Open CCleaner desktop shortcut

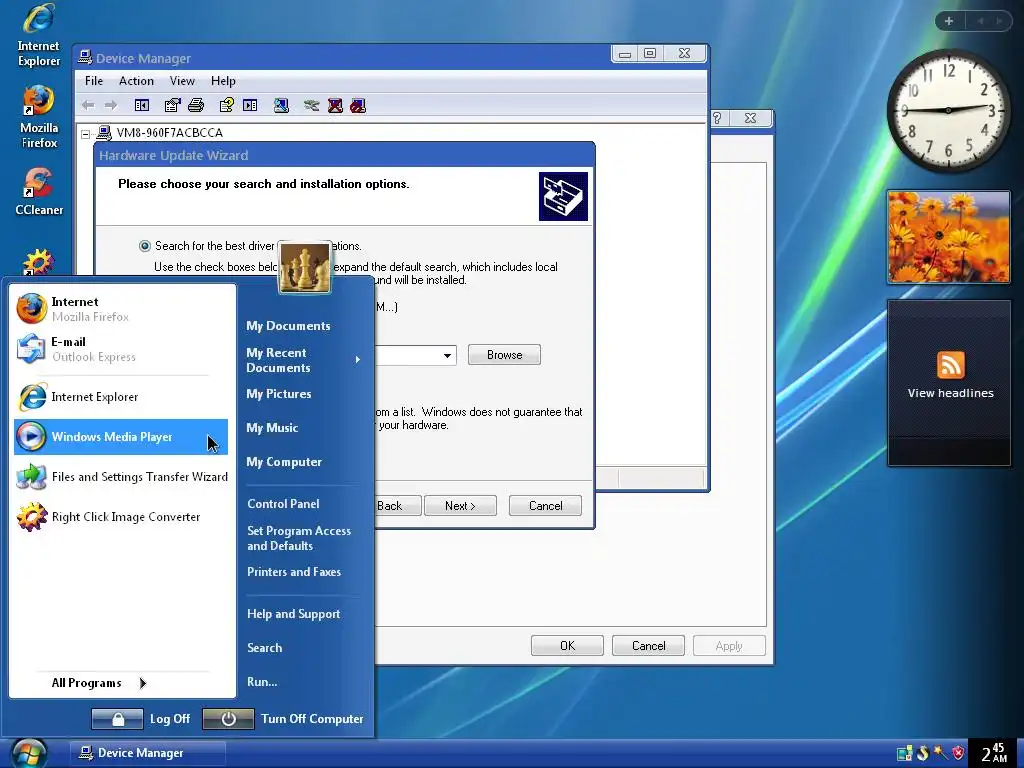click(x=39, y=193)
